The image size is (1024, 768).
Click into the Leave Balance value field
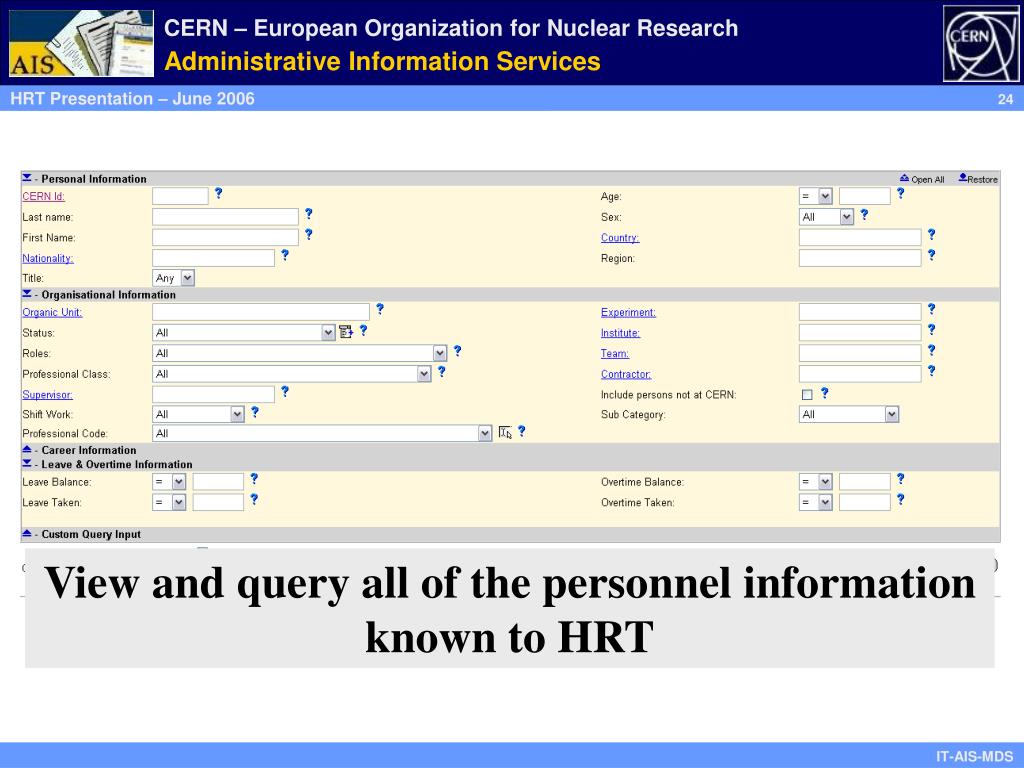[x=218, y=482]
